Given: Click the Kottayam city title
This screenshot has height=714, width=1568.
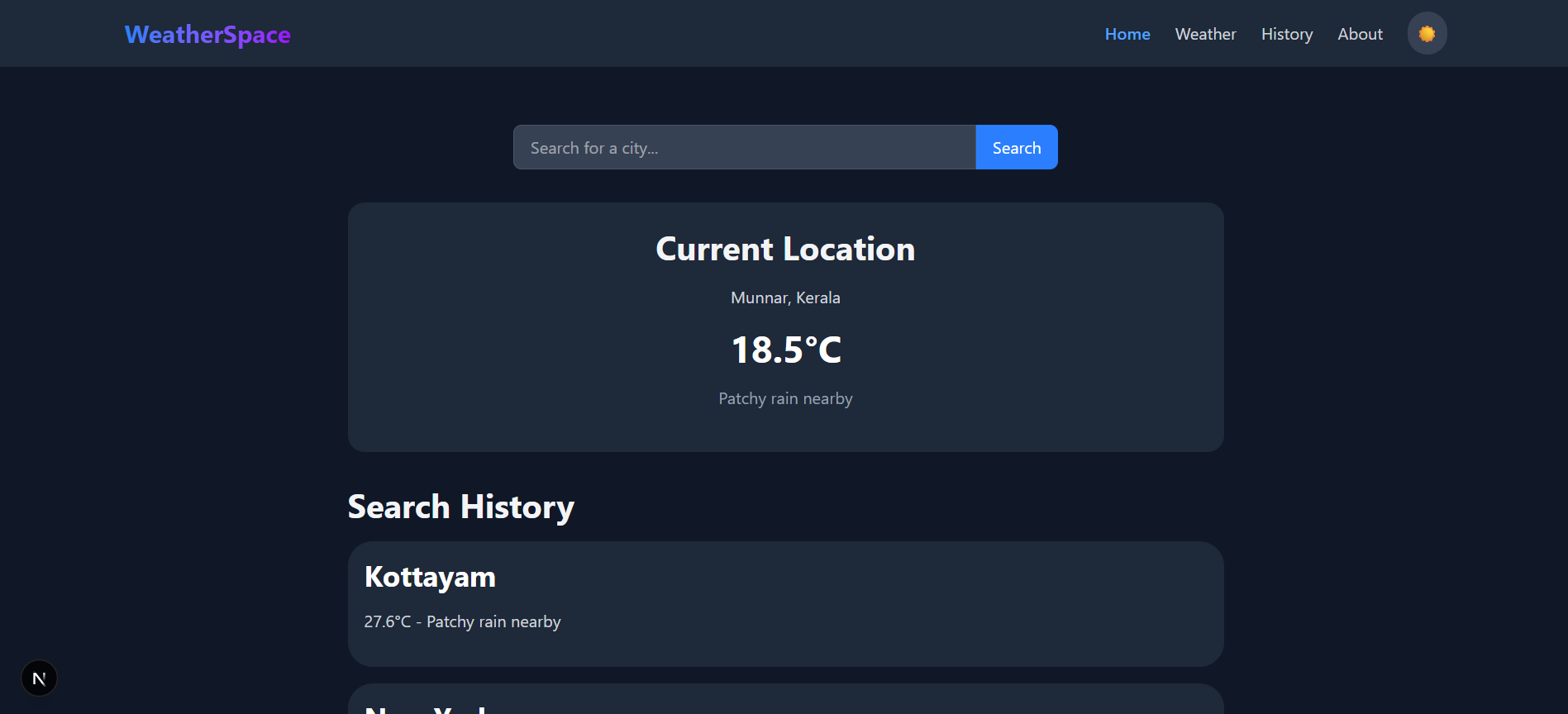Looking at the screenshot, I should (430, 577).
